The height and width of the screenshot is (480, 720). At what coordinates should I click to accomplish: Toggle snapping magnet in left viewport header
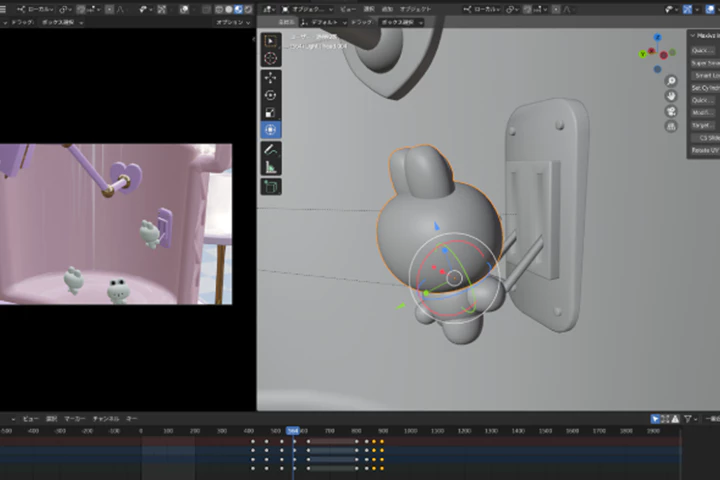pyautogui.click(x=81, y=9)
